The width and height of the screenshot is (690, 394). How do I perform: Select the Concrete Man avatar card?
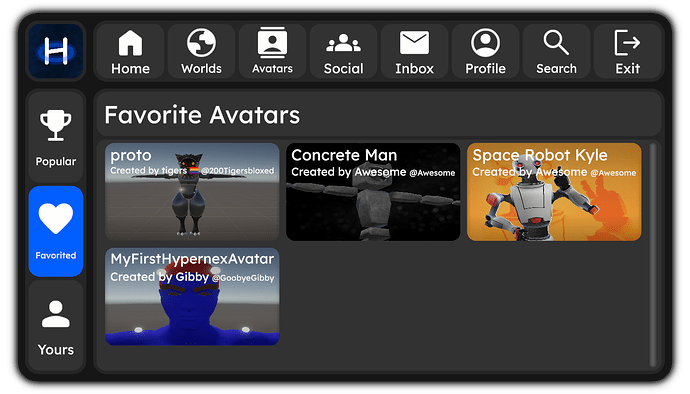pyautogui.click(x=373, y=191)
